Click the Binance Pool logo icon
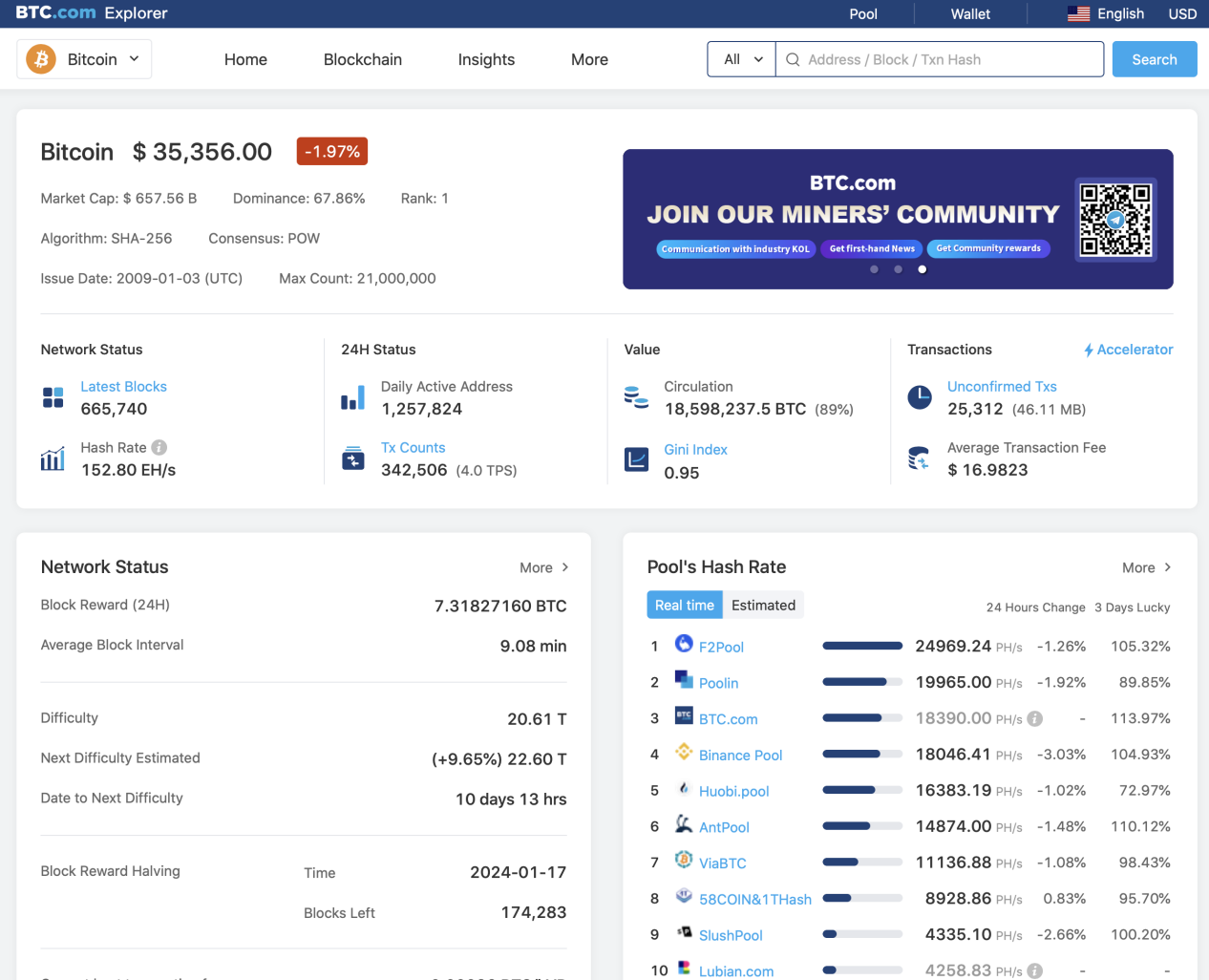The height and width of the screenshot is (980, 1209). 684,752
